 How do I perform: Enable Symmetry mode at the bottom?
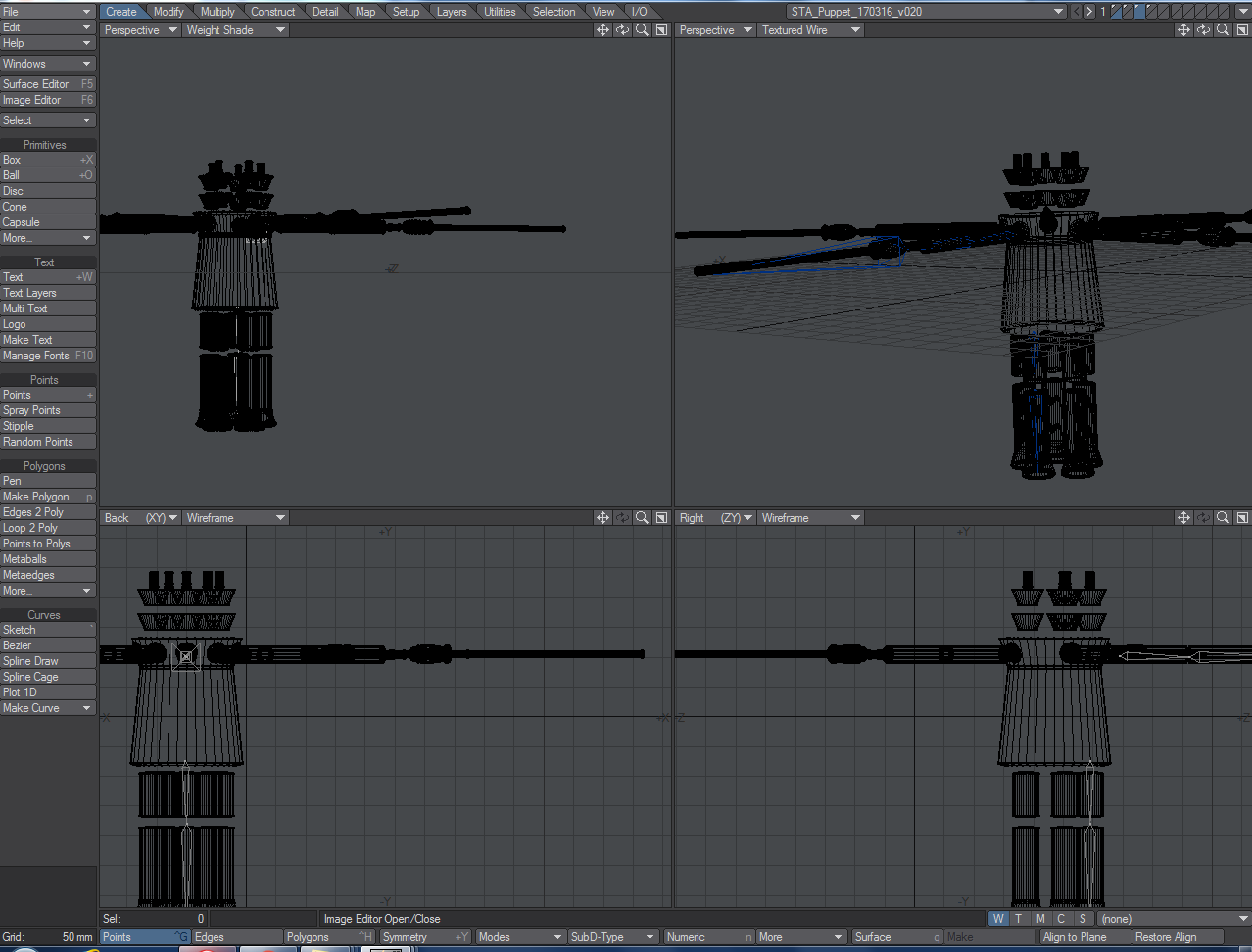[x=425, y=936]
